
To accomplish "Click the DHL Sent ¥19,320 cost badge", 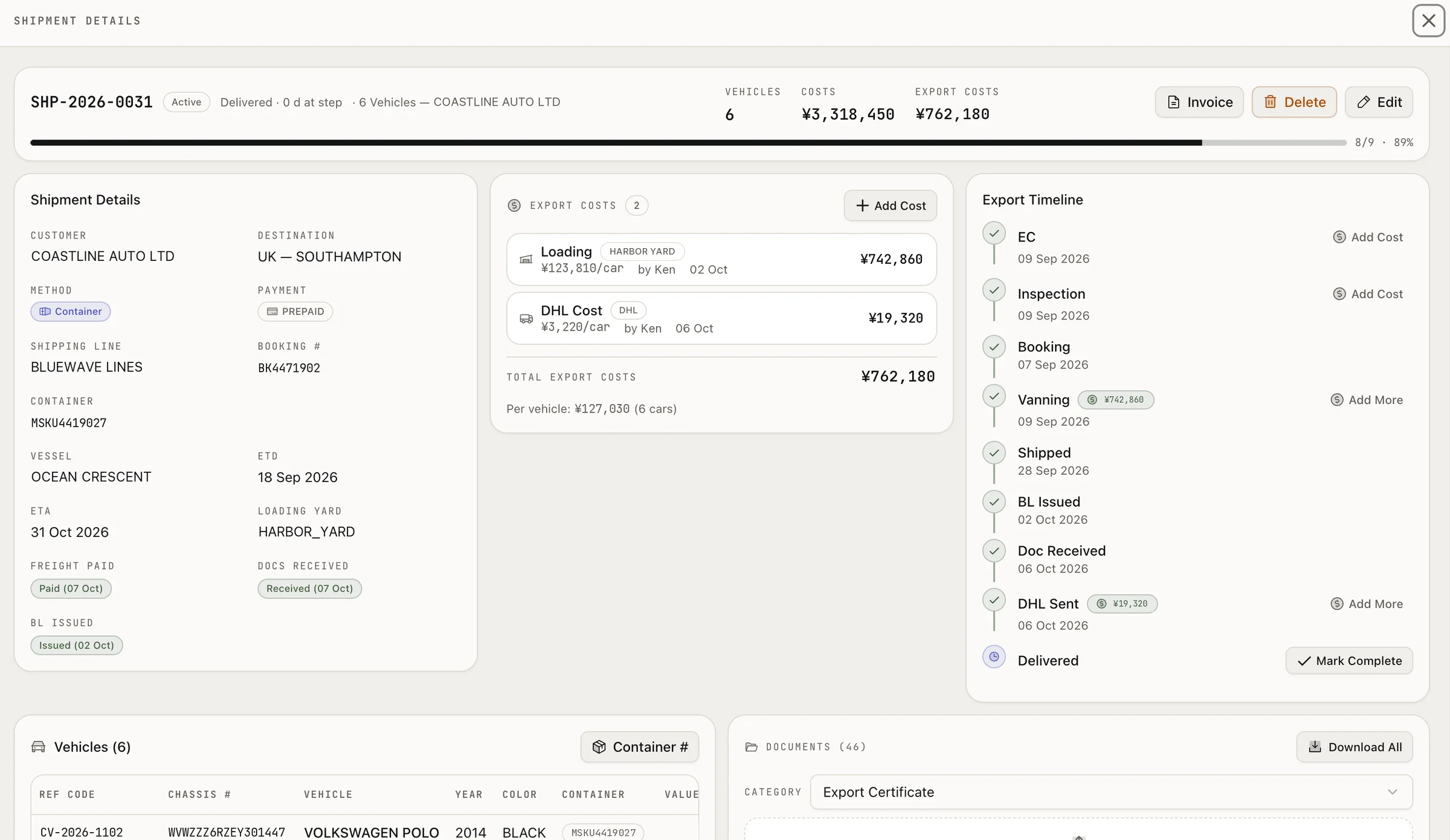I will click(x=1122, y=604).
